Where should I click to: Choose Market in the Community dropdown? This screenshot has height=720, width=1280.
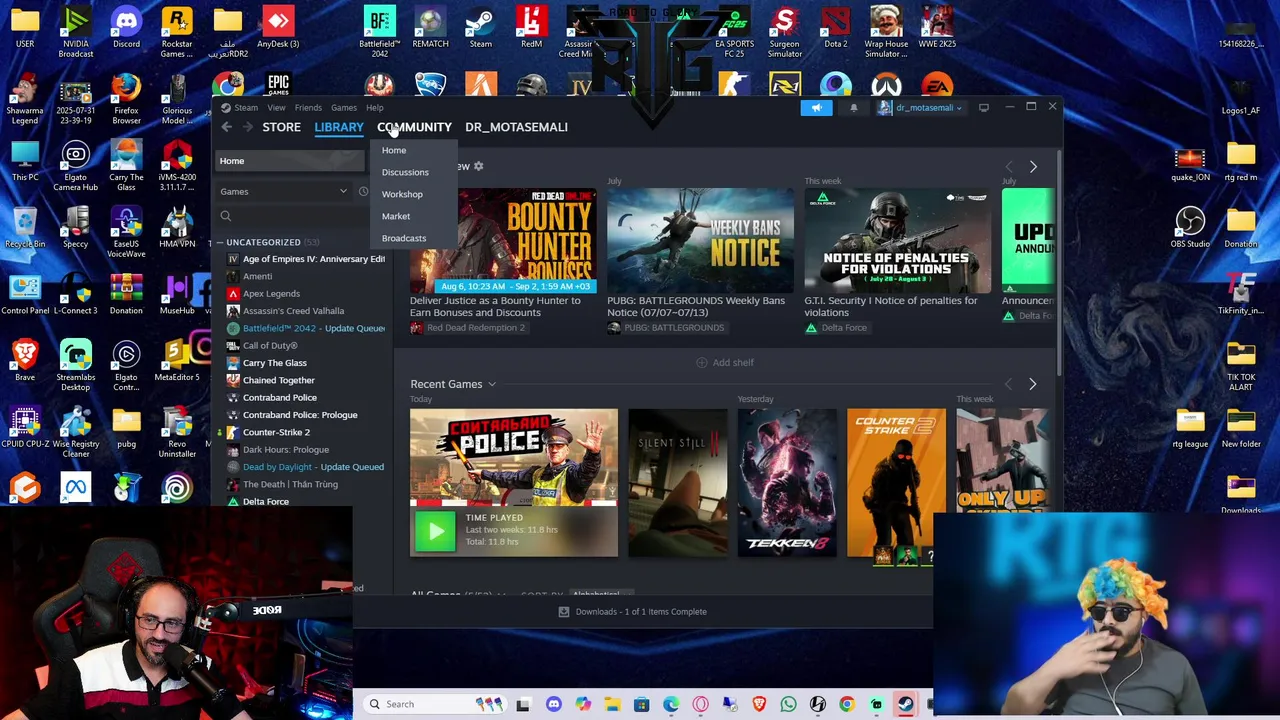pyautogui.click(x=396, y=216)
